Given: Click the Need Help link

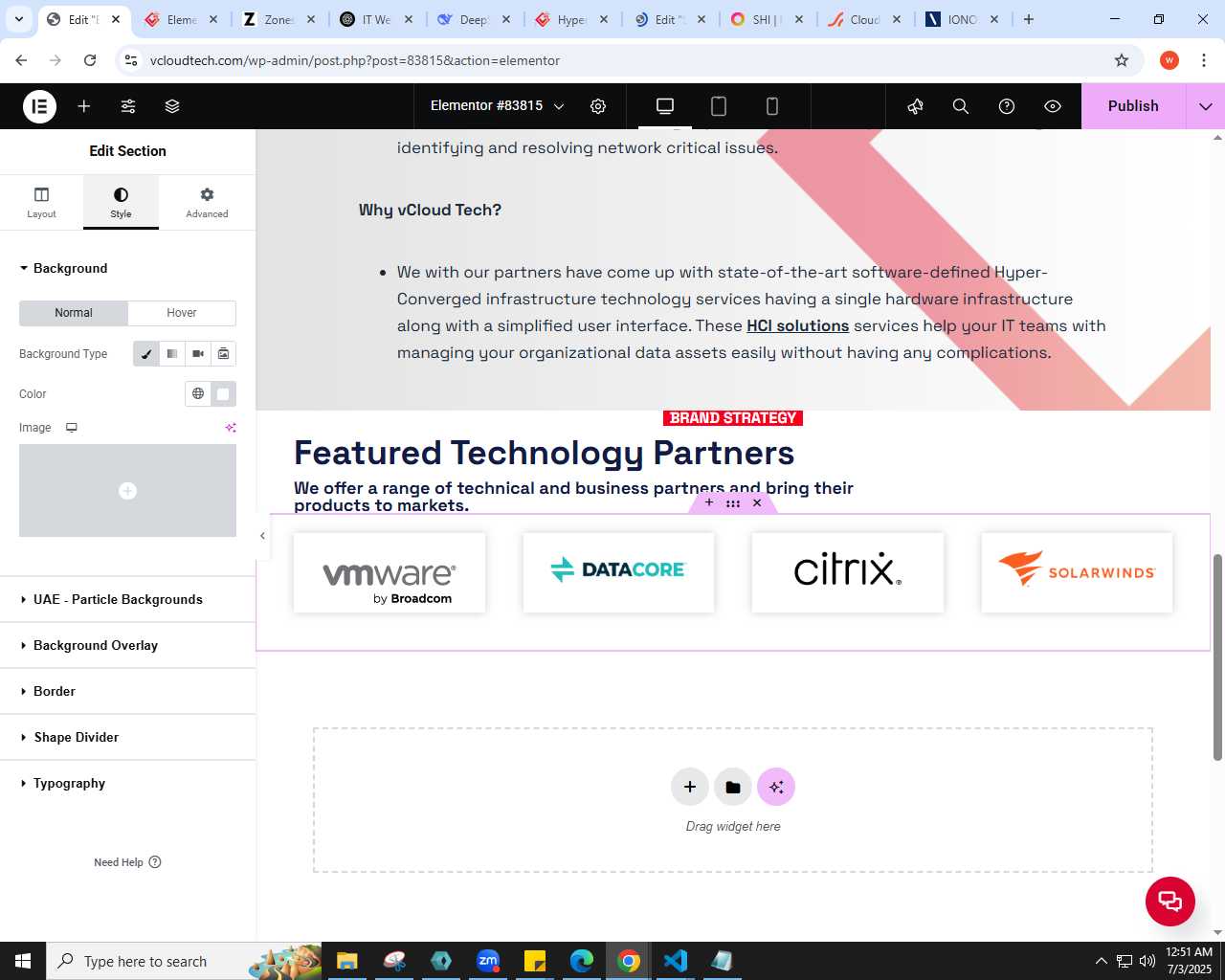Looking at the screenshot, I should 127,862.
